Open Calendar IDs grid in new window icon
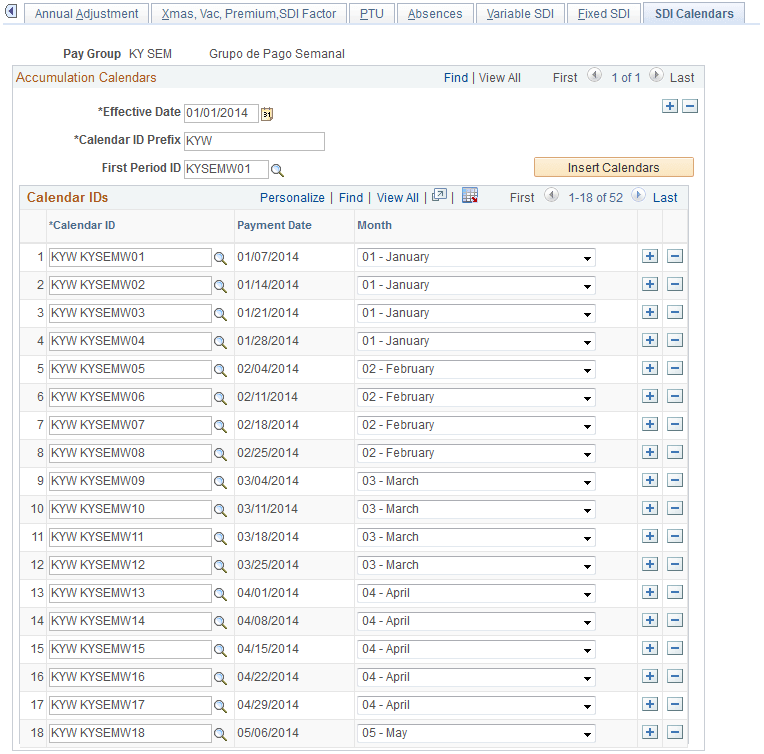 pyautogui.click(x=439, y=195)
